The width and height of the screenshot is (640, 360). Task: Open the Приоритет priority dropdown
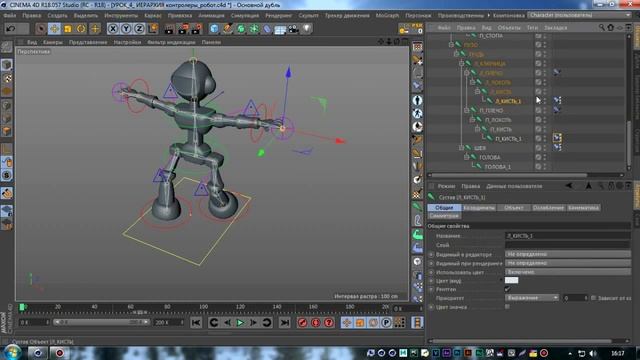(x=532, y=298)
